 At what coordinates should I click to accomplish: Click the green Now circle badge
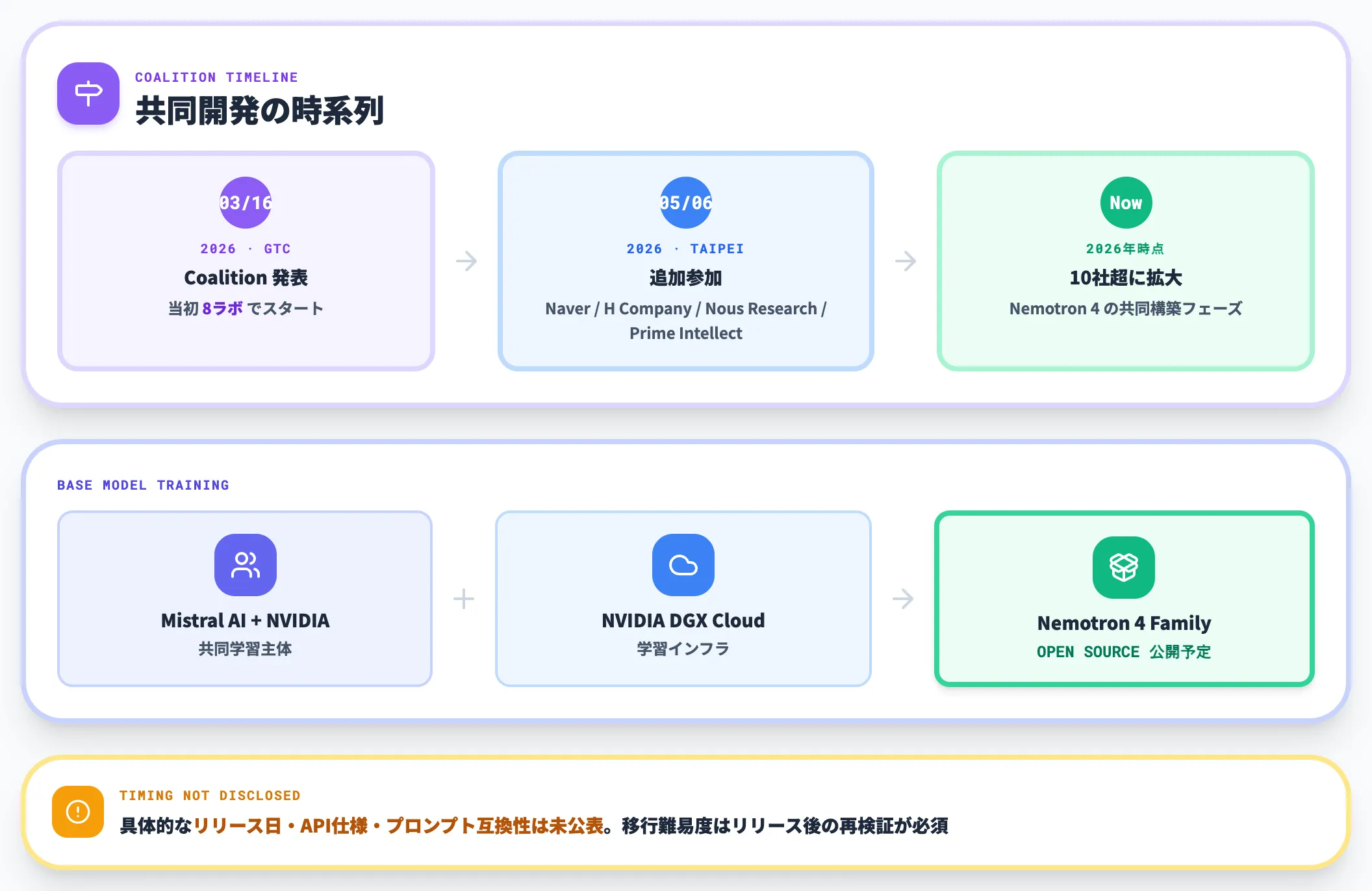pyautogui.click(x=1126, y=203)
